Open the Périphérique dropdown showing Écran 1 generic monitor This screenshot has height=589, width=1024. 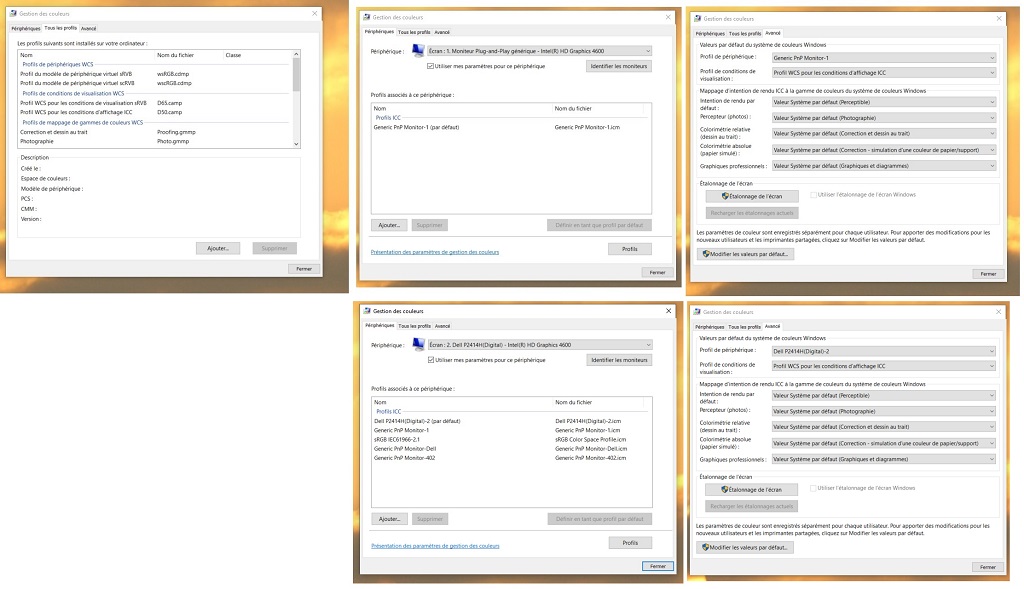point(538,51)
